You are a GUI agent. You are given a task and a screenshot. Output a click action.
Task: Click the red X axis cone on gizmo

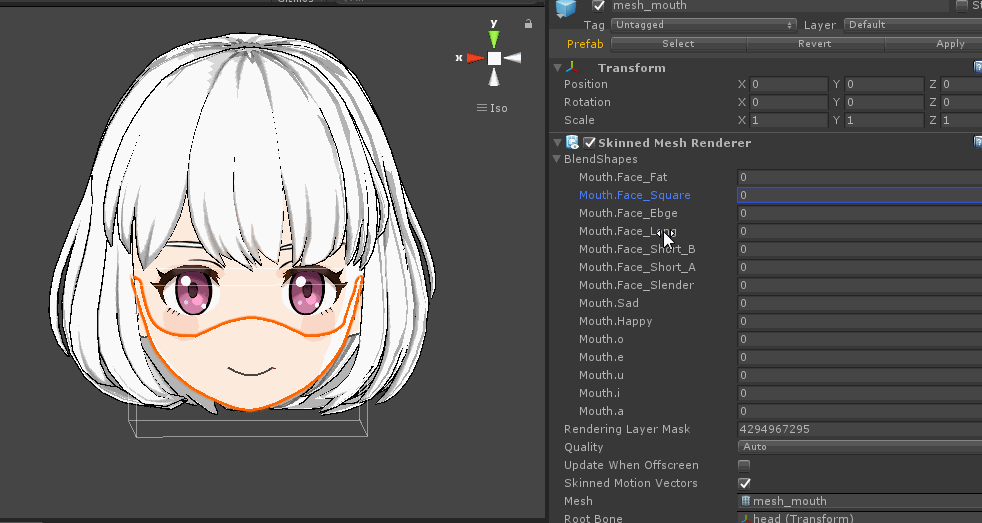(x=475, y=58)
